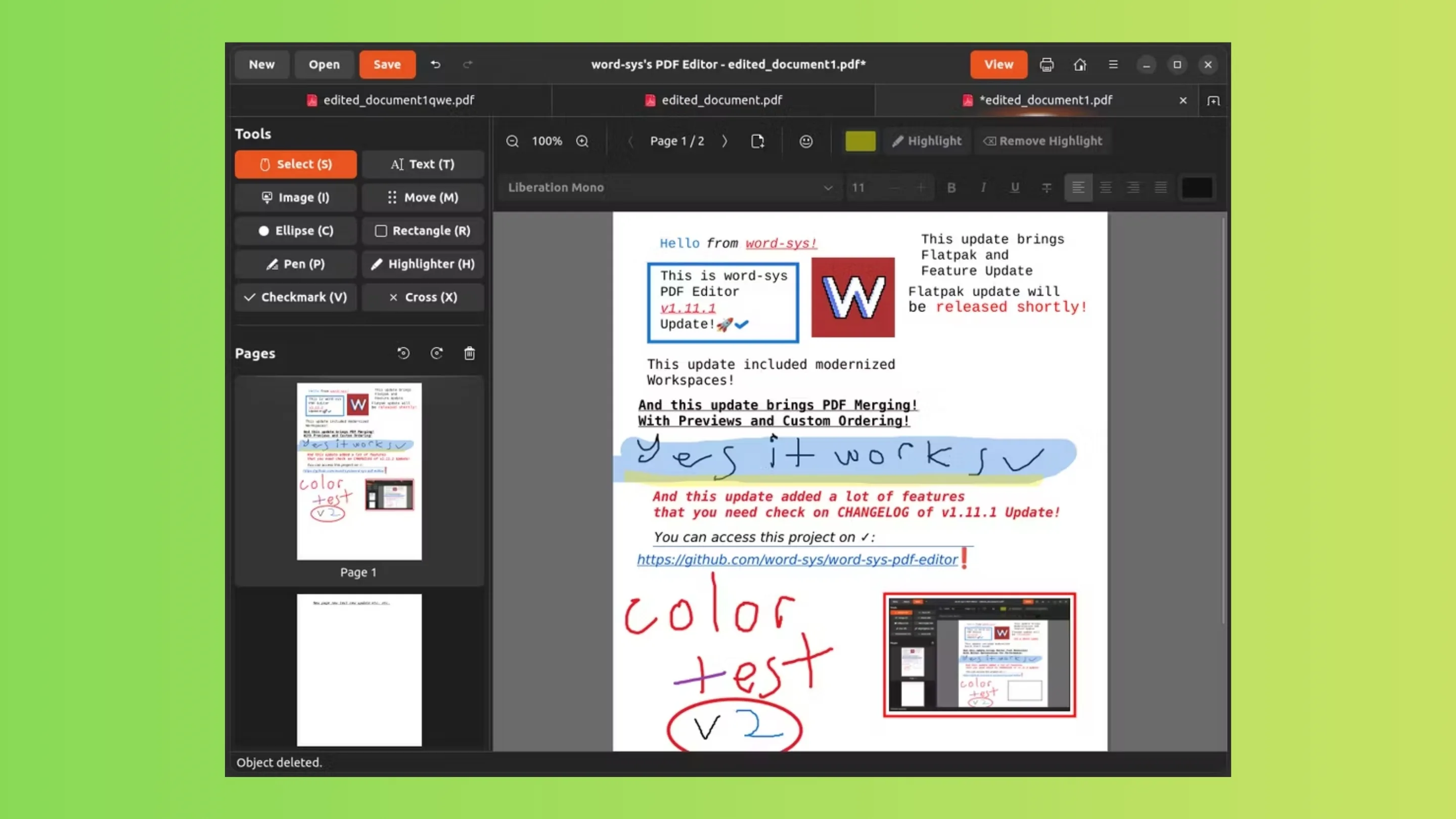This screenshot has width=1456, height=819.
Task: Toggle italic formatting
Action: (983, 188)
